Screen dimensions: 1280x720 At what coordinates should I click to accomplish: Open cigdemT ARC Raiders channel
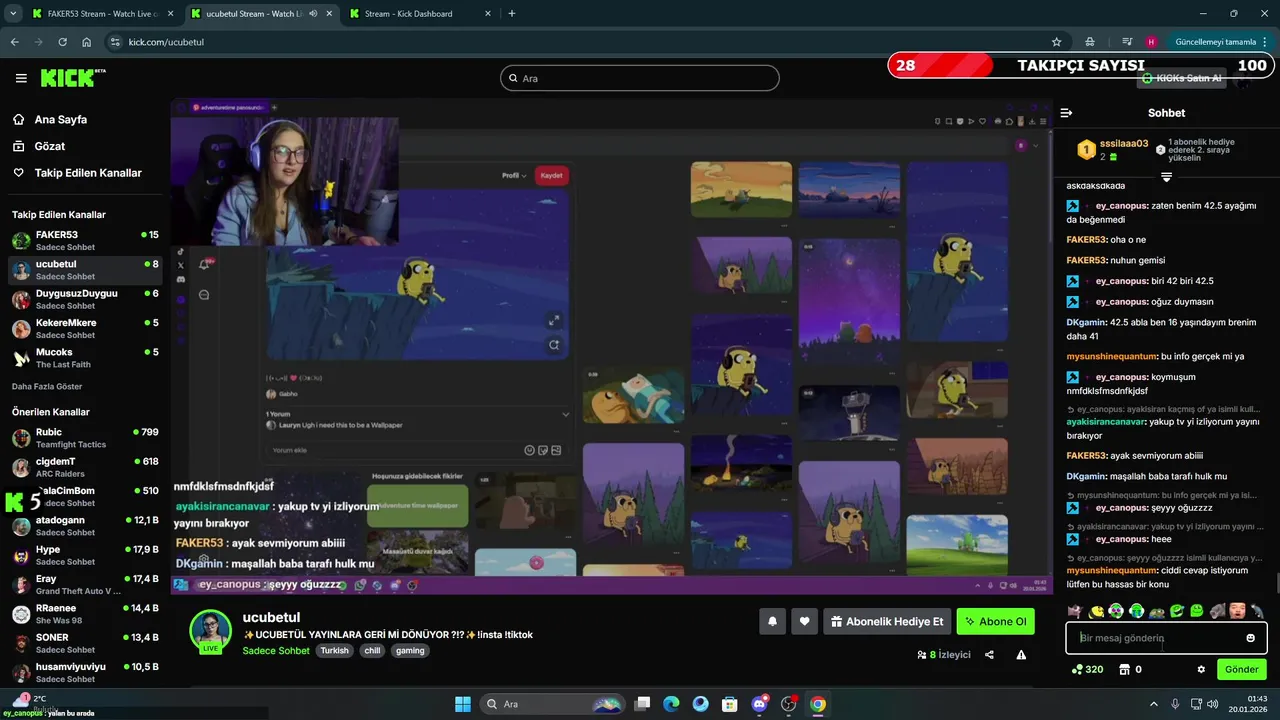click(x=85, y=467)
